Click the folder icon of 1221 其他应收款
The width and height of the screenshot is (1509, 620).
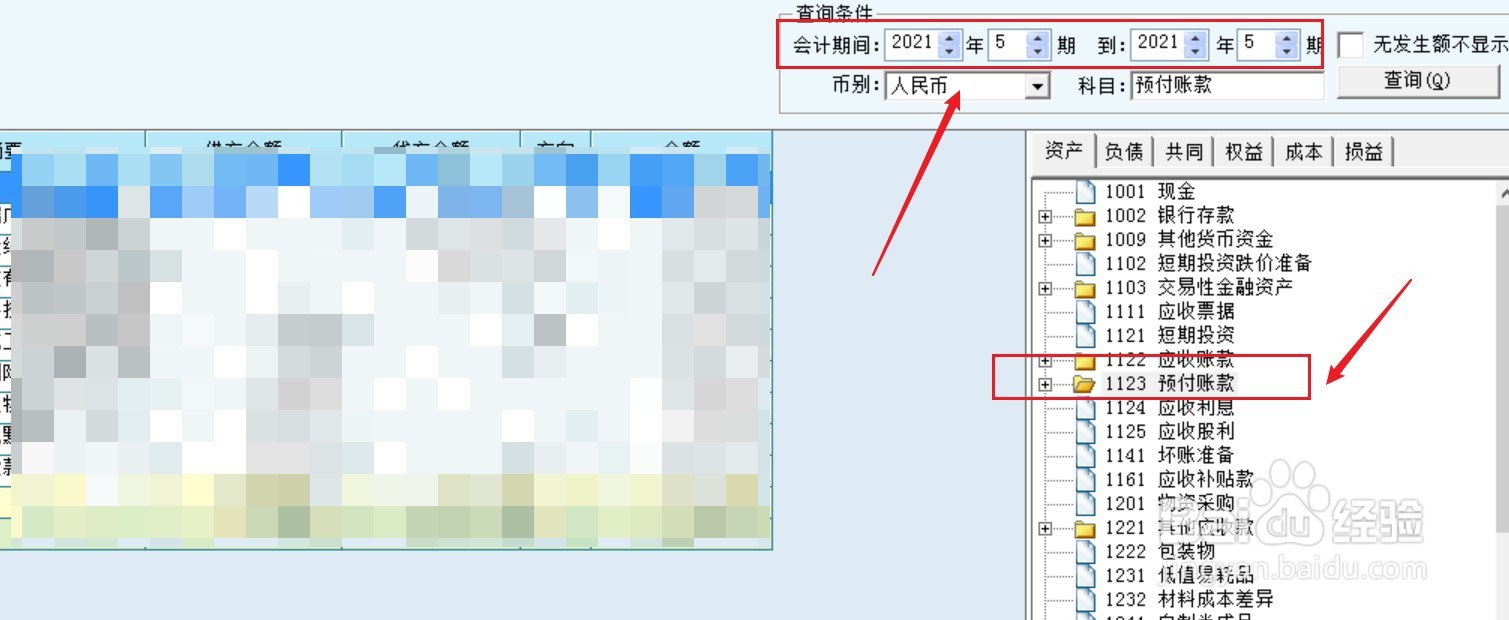(1085, 528)
